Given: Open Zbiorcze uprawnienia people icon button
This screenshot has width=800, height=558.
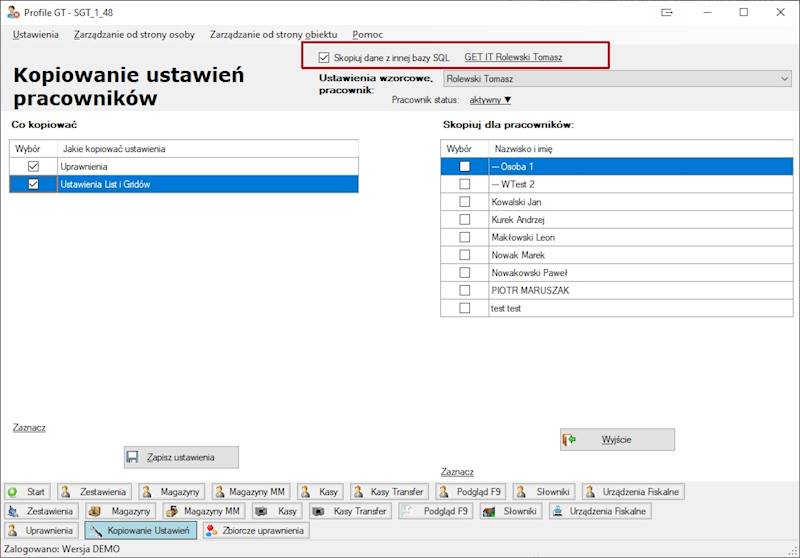Looking at the screenshot, I should [x=256, y=530].
